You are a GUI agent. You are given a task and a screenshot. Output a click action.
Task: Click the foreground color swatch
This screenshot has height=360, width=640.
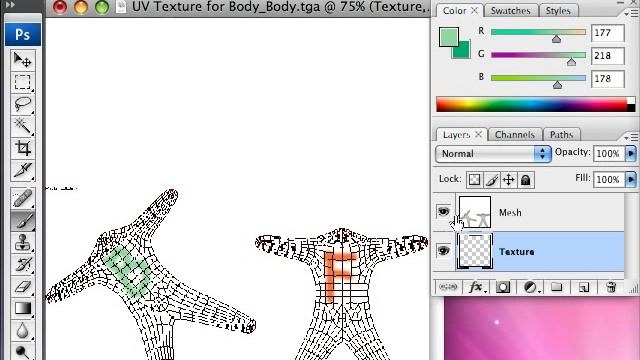(x=449, y=37)
